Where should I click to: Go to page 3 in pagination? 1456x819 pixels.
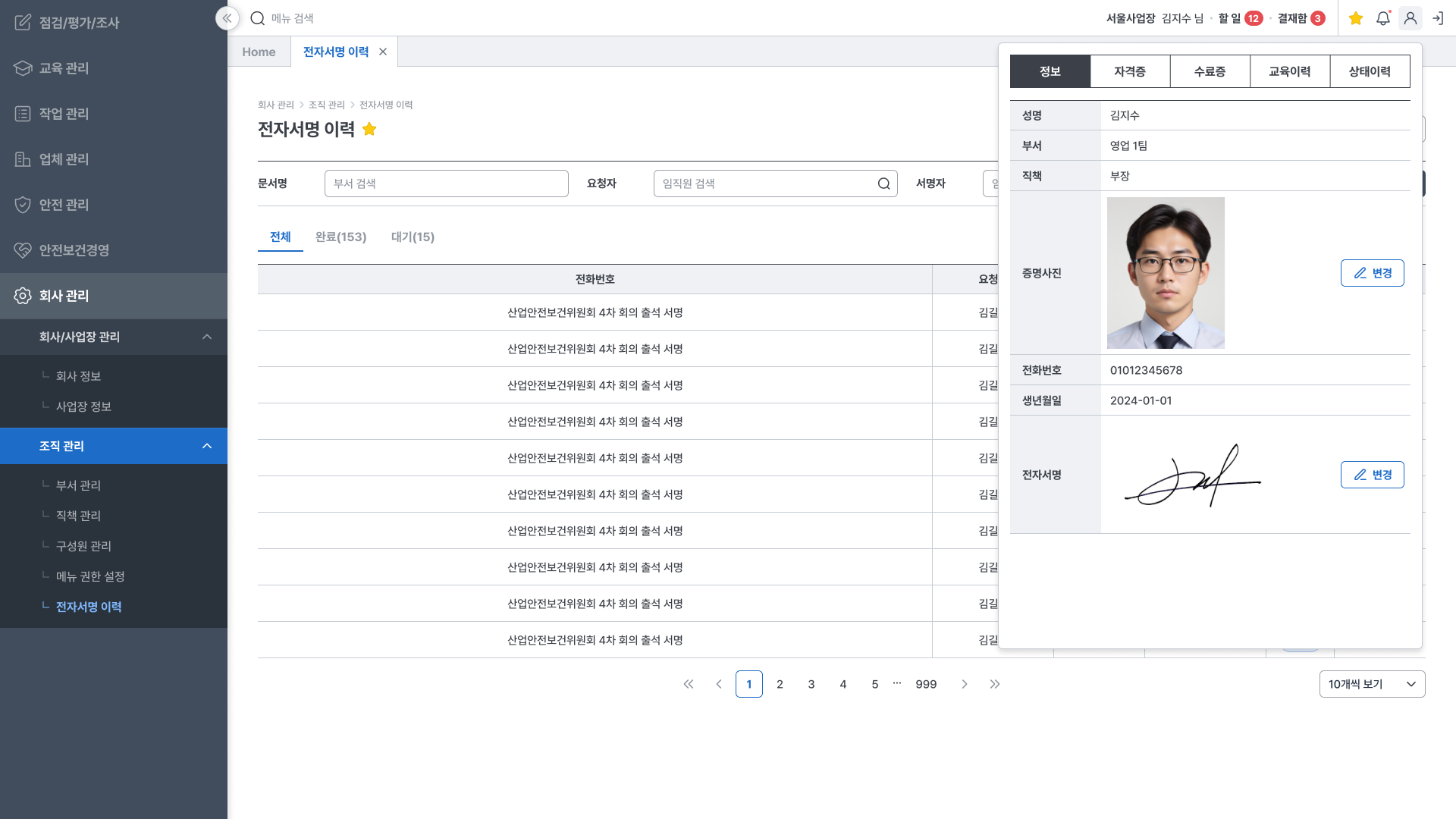(x=811, y=684)
